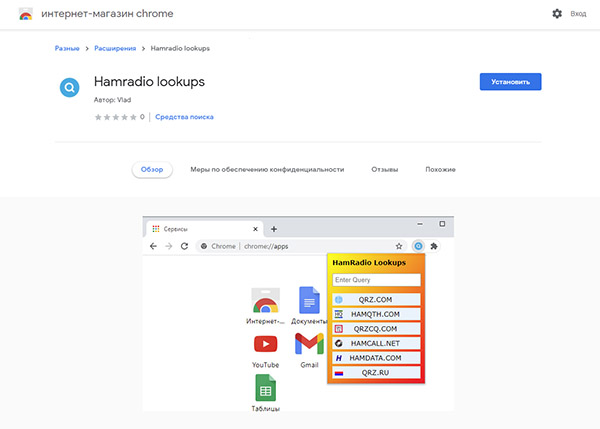Click the bookmark star in address bar

(399, 246)
